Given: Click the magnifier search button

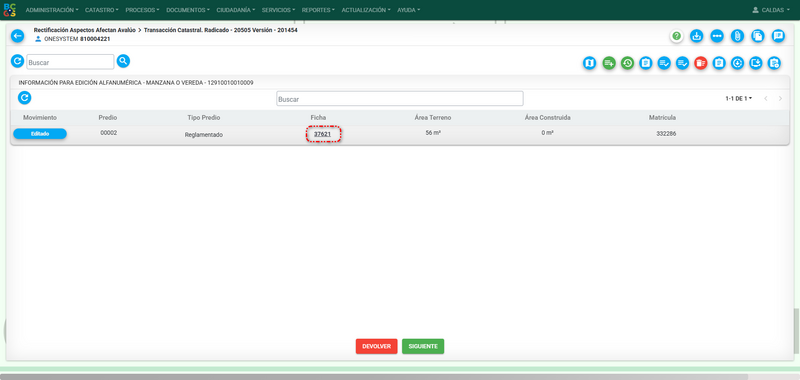Looking at the screenshot, I should tap(123, 61).
